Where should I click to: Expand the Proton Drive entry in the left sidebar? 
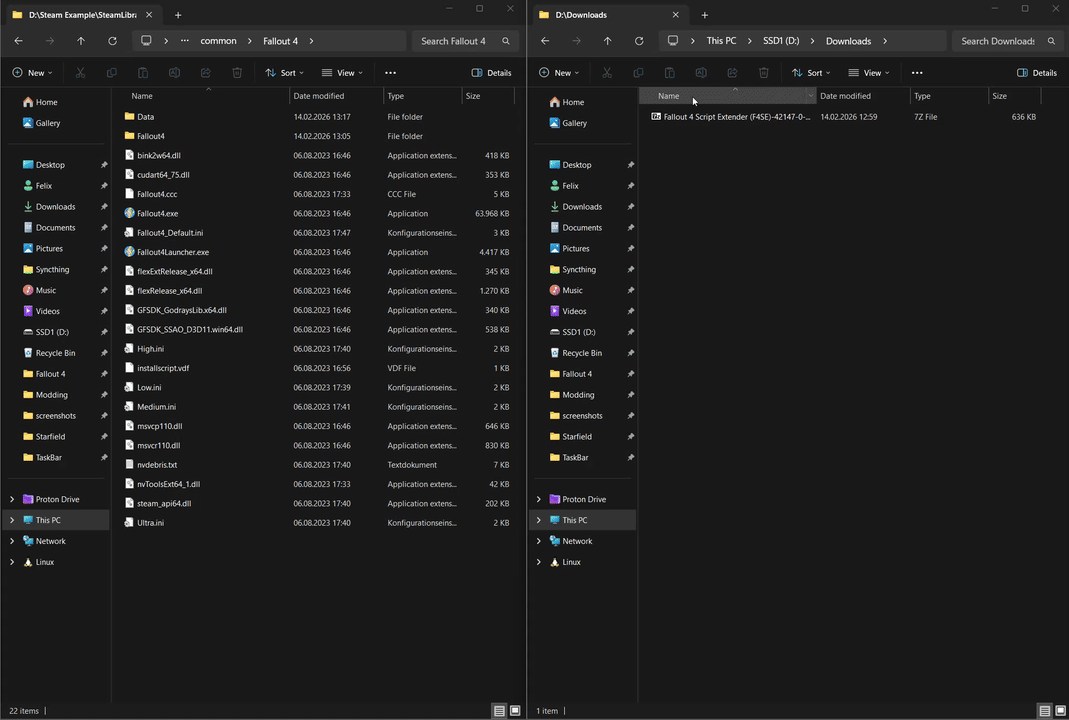tap(11, 499)
